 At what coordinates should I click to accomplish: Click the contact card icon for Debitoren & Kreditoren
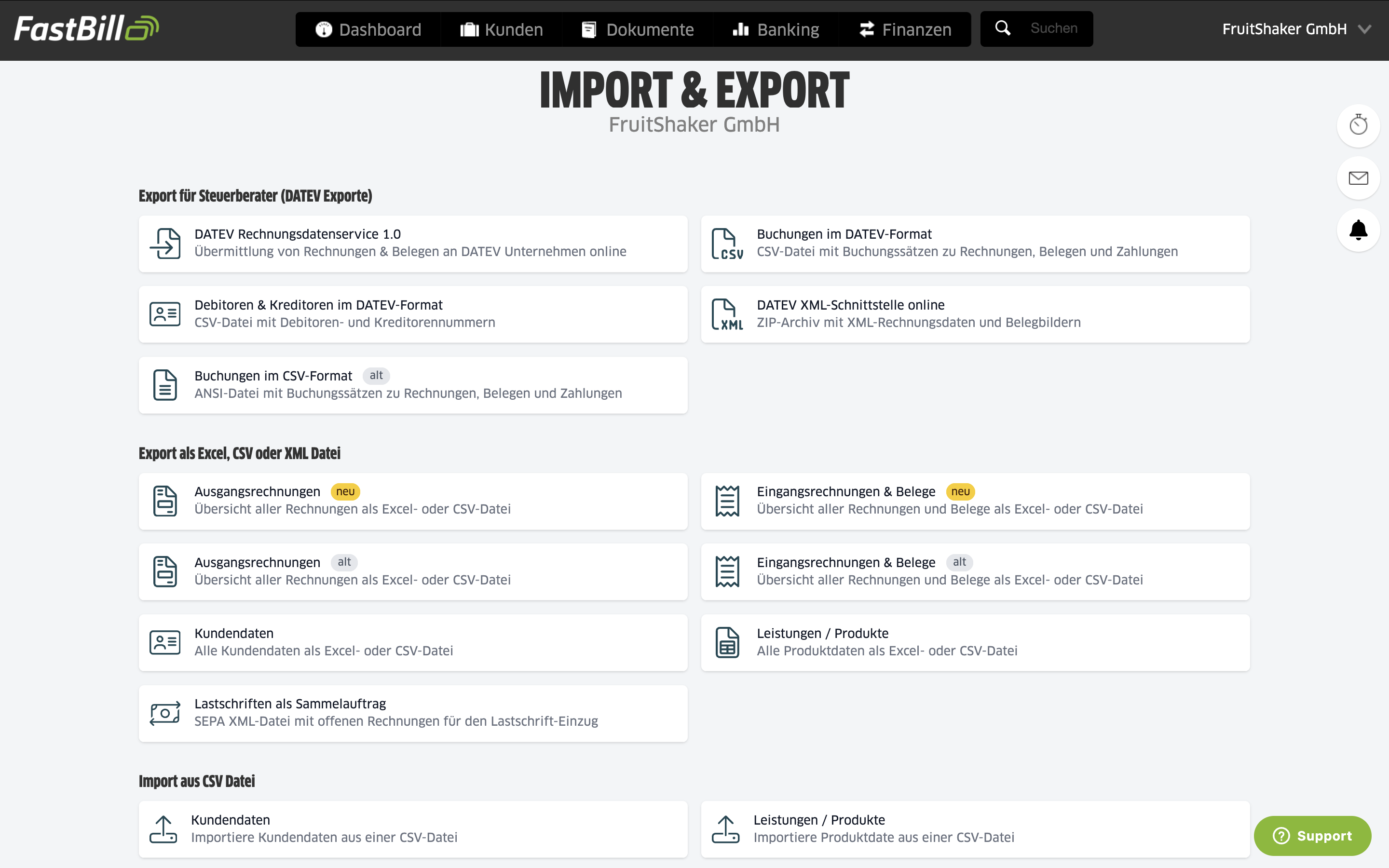(x=165, y=314)
